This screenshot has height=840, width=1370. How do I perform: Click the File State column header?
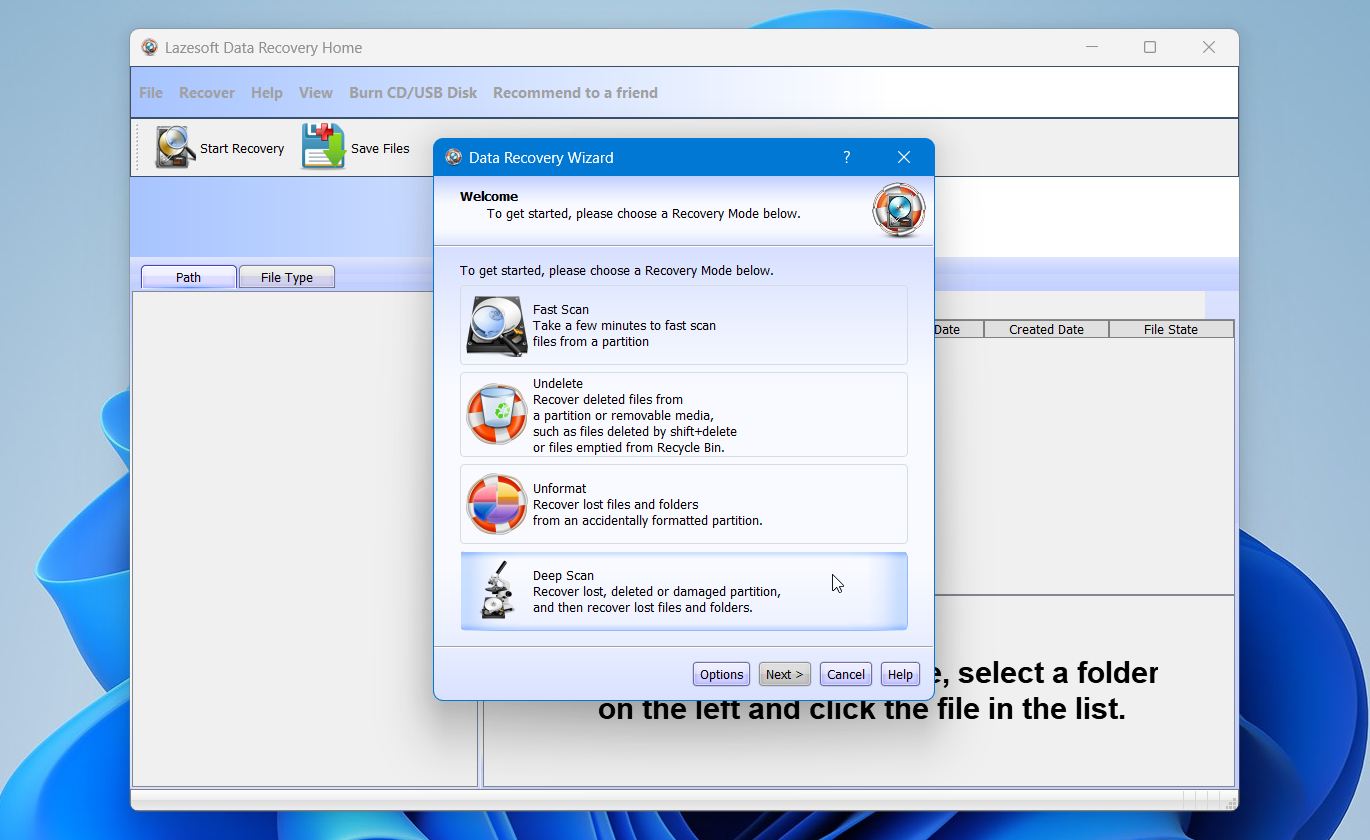pyautogui.click(x=1170, y=328)
